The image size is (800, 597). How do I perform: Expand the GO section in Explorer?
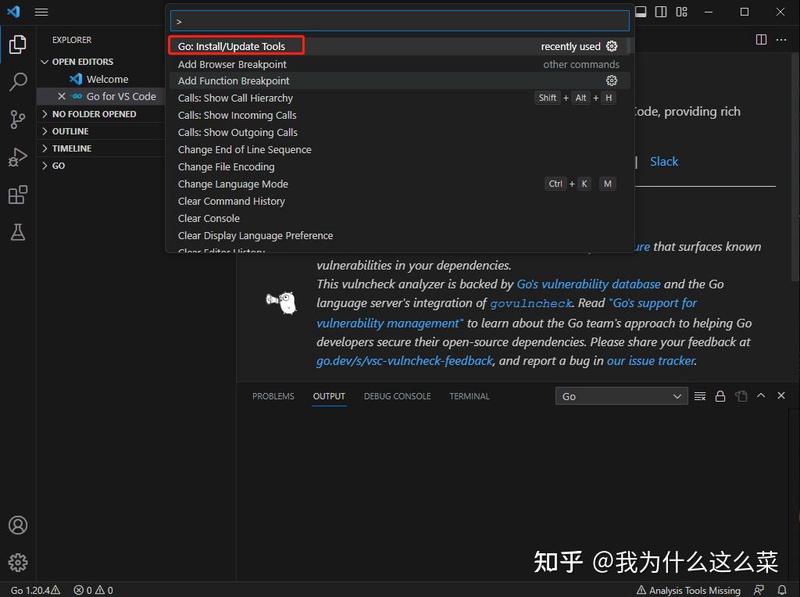[101, 166]
